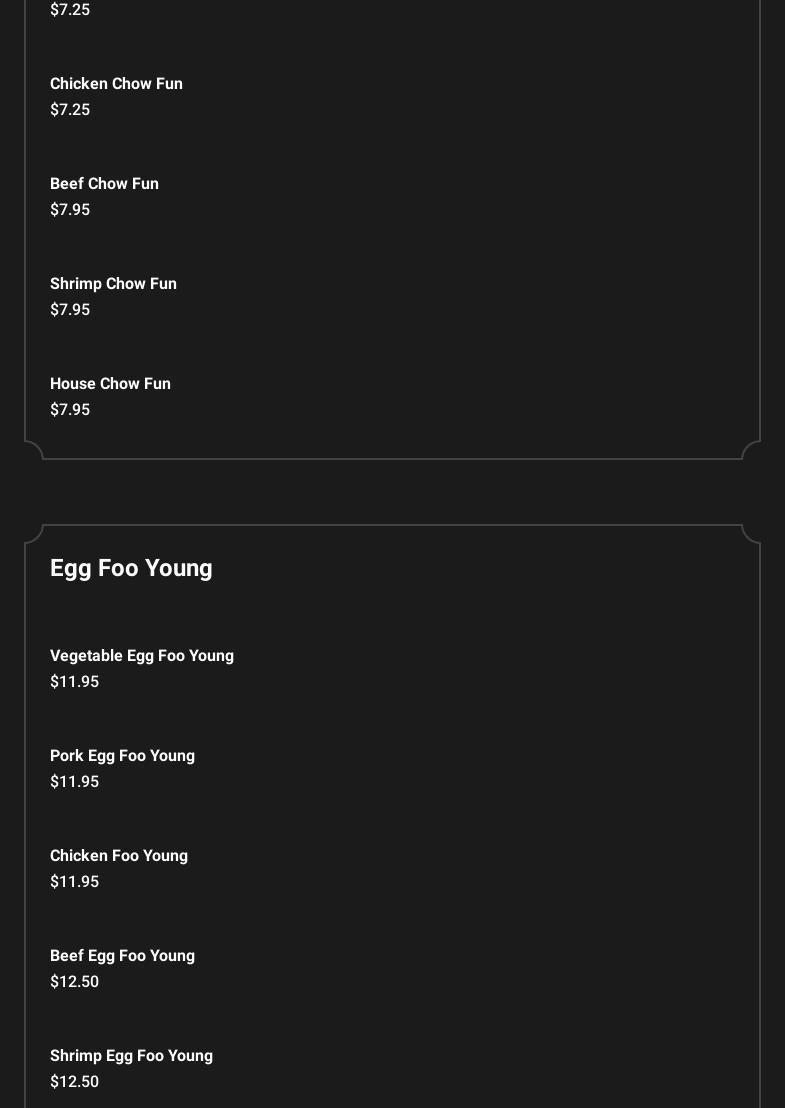
Task: Click the $12.50 price under Beef Egg Foo Young
Action: (x=74, y=982)
